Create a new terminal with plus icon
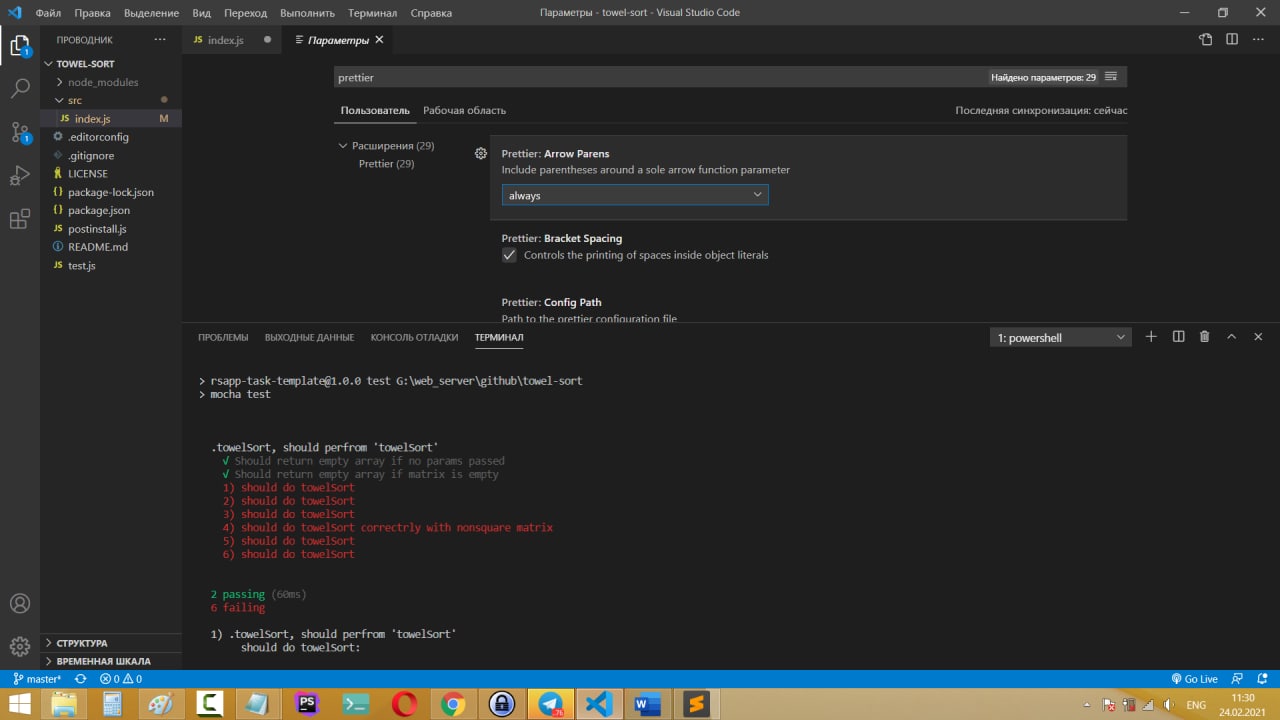 1151,337
